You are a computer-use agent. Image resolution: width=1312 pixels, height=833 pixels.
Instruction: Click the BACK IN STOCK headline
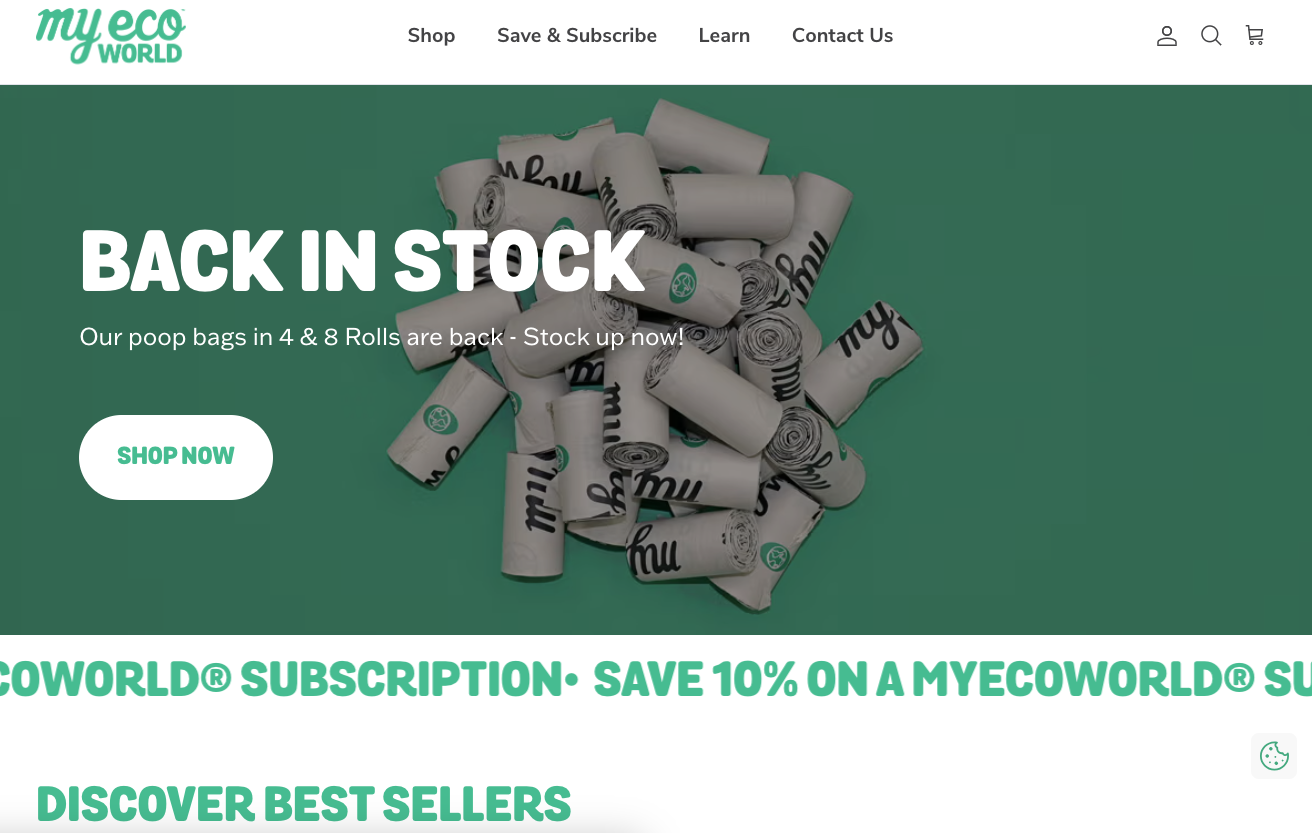[362, 262]
